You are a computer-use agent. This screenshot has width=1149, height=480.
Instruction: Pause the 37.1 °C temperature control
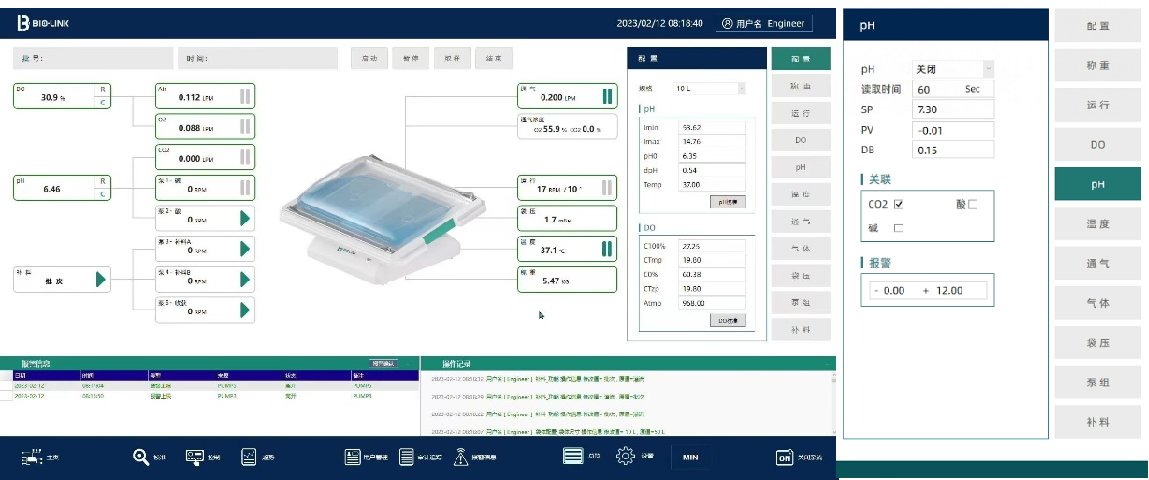click(x=606, y=249)
